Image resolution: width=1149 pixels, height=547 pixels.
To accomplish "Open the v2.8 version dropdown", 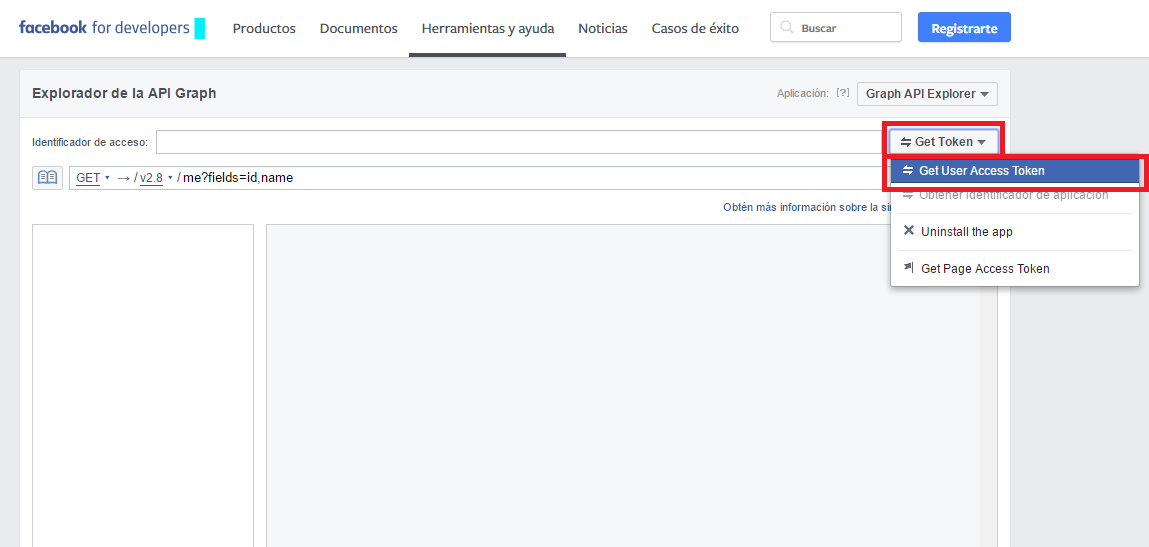I will coord(155,177).
